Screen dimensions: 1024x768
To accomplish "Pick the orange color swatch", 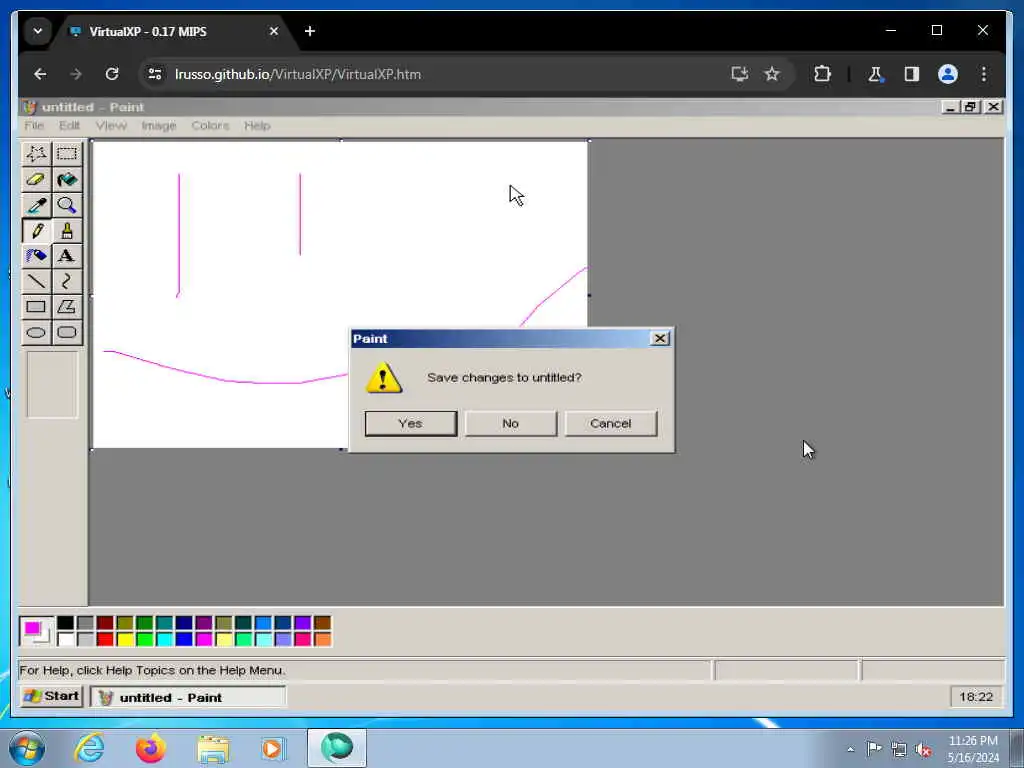I will 323,639.
